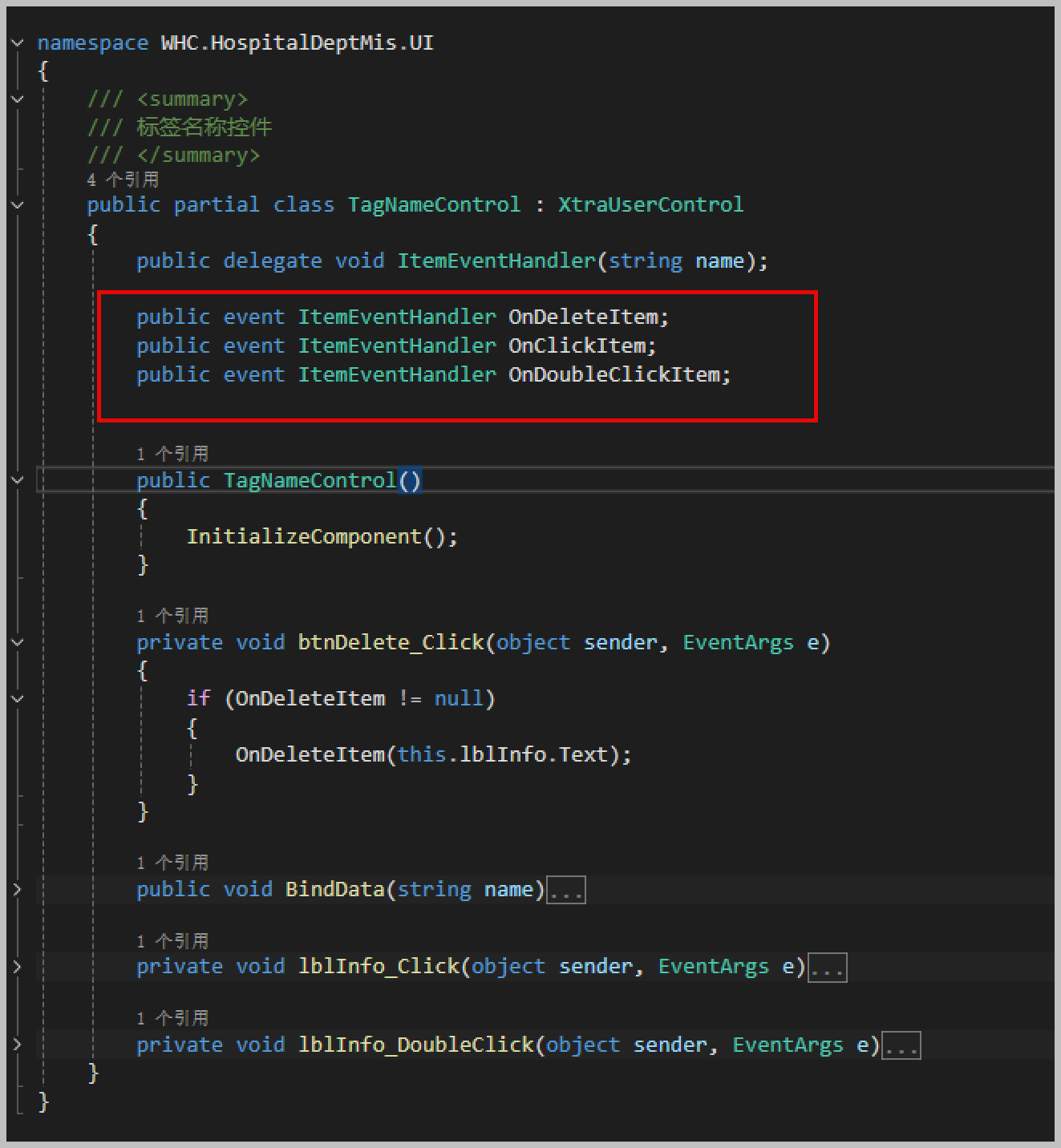Click 'ItemEventHandler' in the delegate declaration
This screenshot has height=1148, width=1061.
click(496, 261)
